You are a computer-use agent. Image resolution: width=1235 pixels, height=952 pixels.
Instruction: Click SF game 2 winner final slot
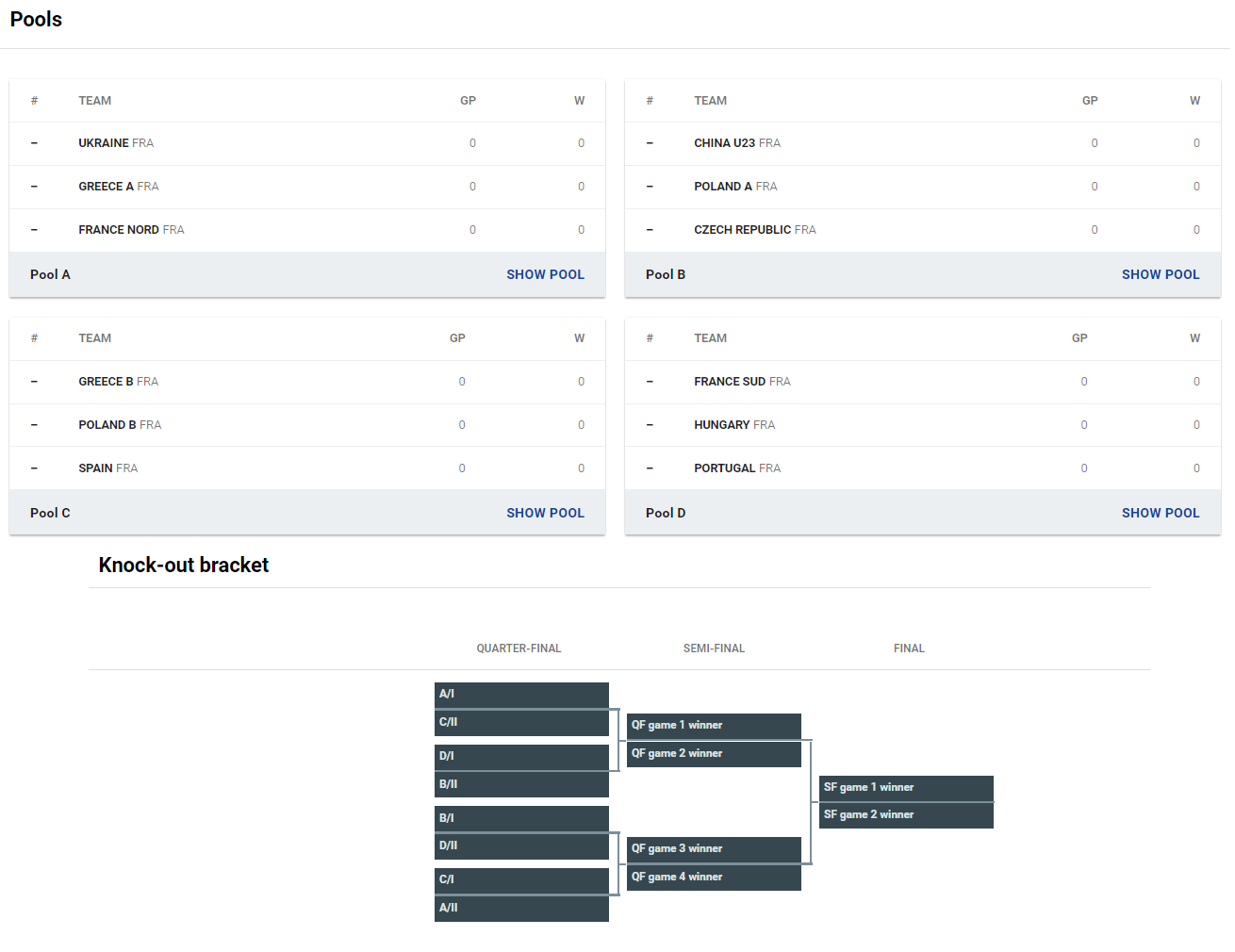(906, 815)
